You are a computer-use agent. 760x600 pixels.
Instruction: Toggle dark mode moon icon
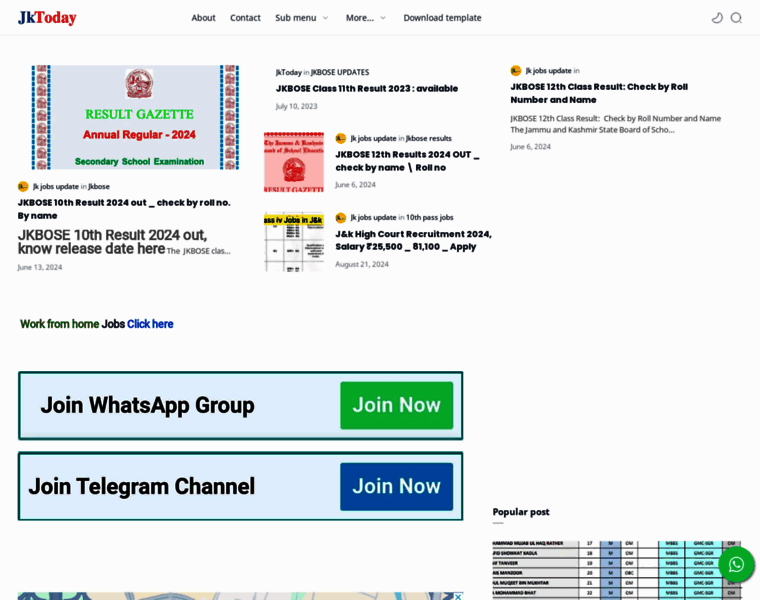(x=717, y=18)
